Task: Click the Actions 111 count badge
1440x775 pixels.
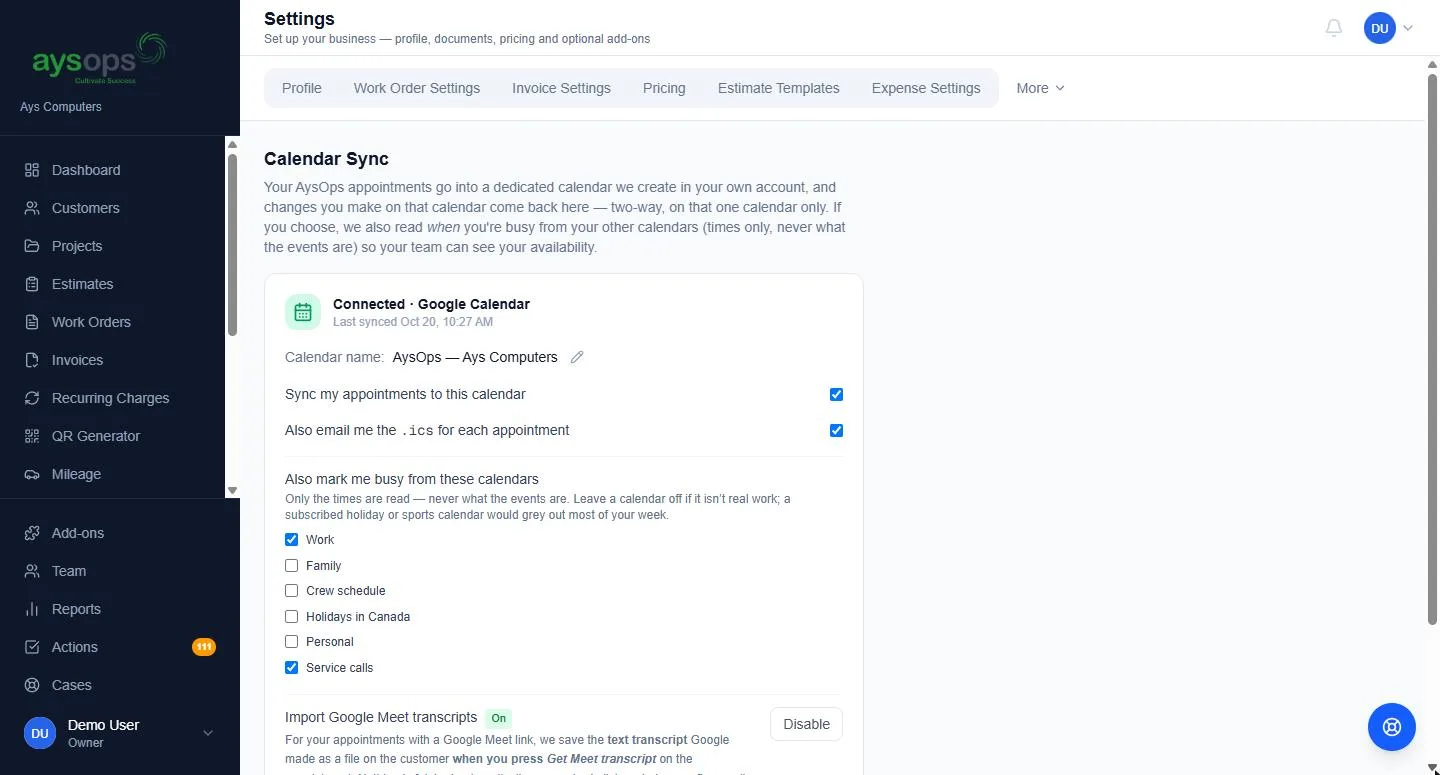Action: pyautogui.click(x=204, y=647)
